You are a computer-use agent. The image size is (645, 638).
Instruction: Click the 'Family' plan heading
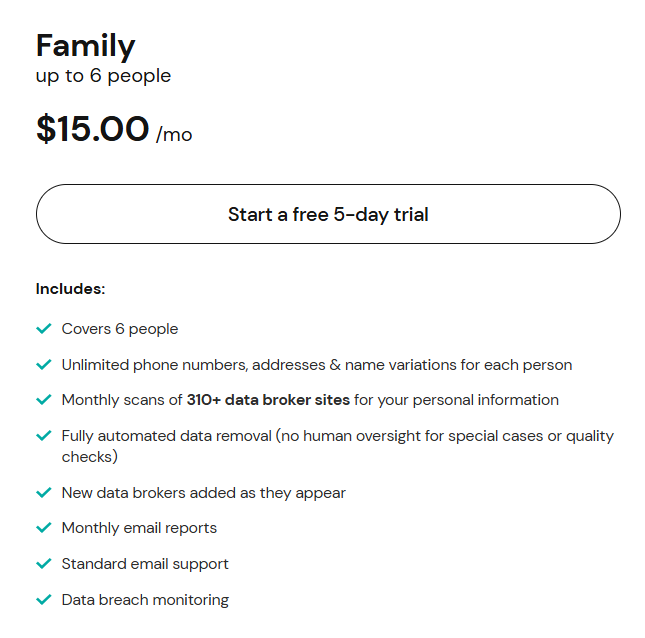[x=85, y=45]
